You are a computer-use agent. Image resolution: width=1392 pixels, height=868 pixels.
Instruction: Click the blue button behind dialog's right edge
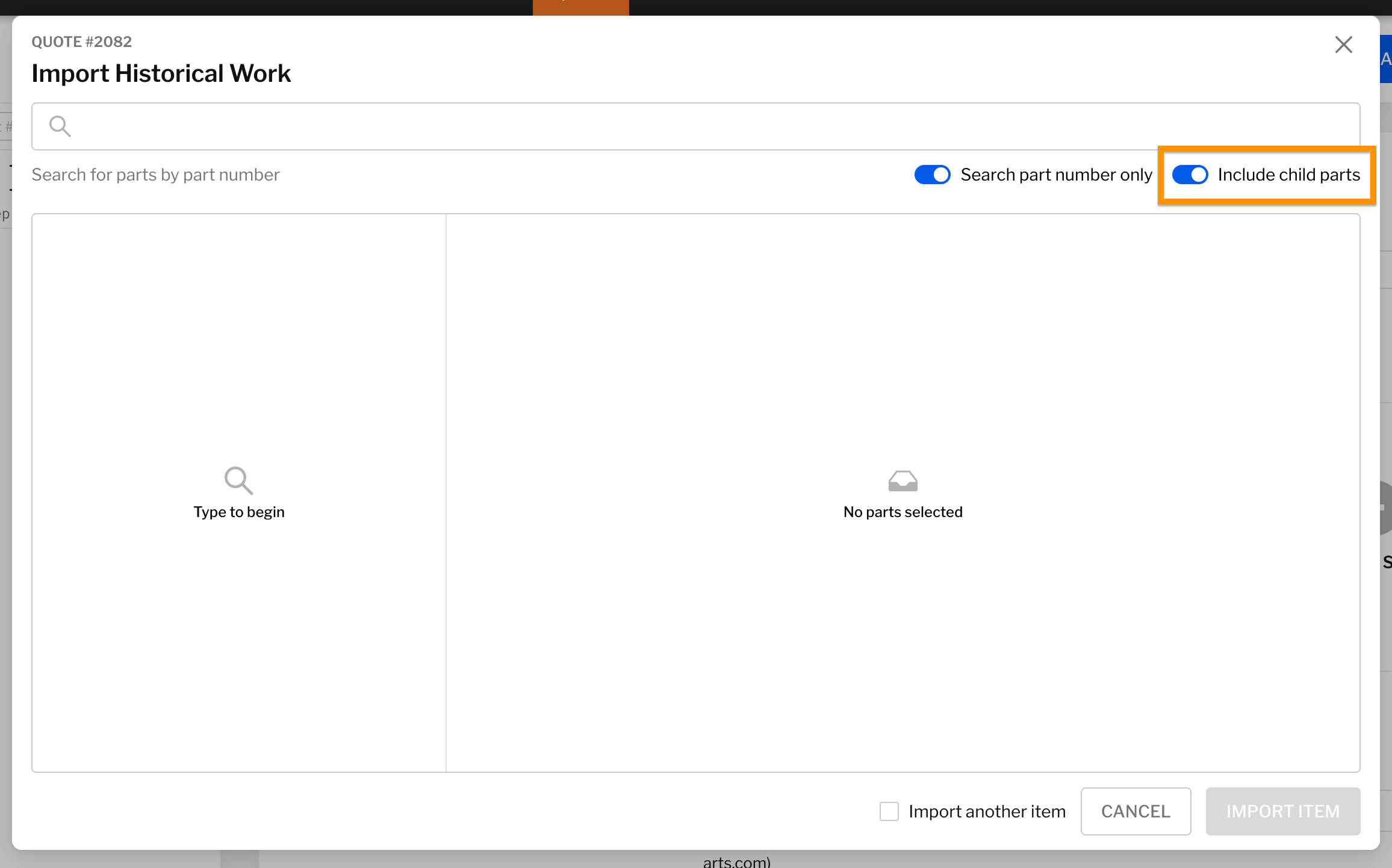[1386, 59]
